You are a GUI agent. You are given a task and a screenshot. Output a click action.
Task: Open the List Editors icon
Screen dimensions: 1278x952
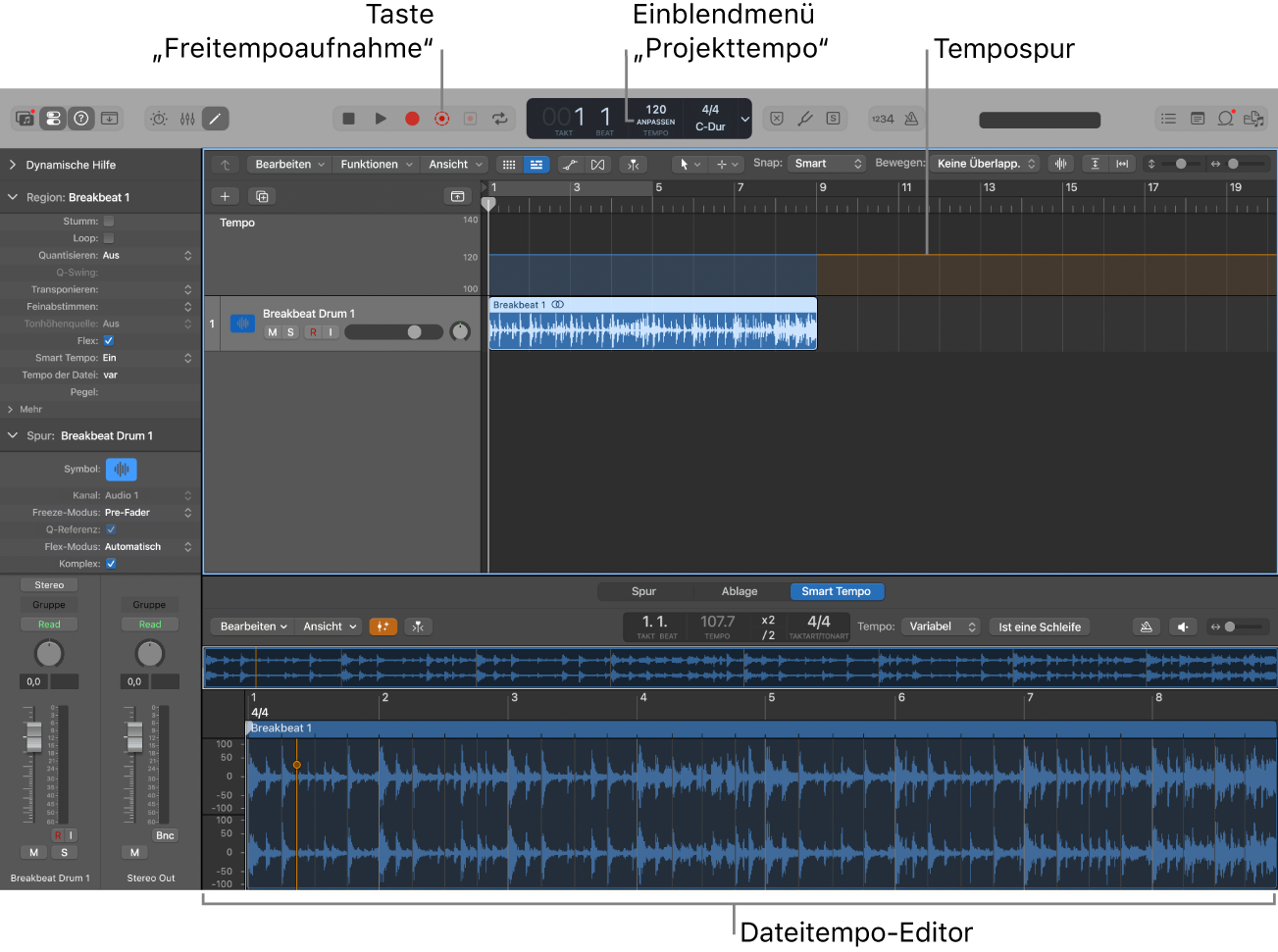click(1168, 119)
